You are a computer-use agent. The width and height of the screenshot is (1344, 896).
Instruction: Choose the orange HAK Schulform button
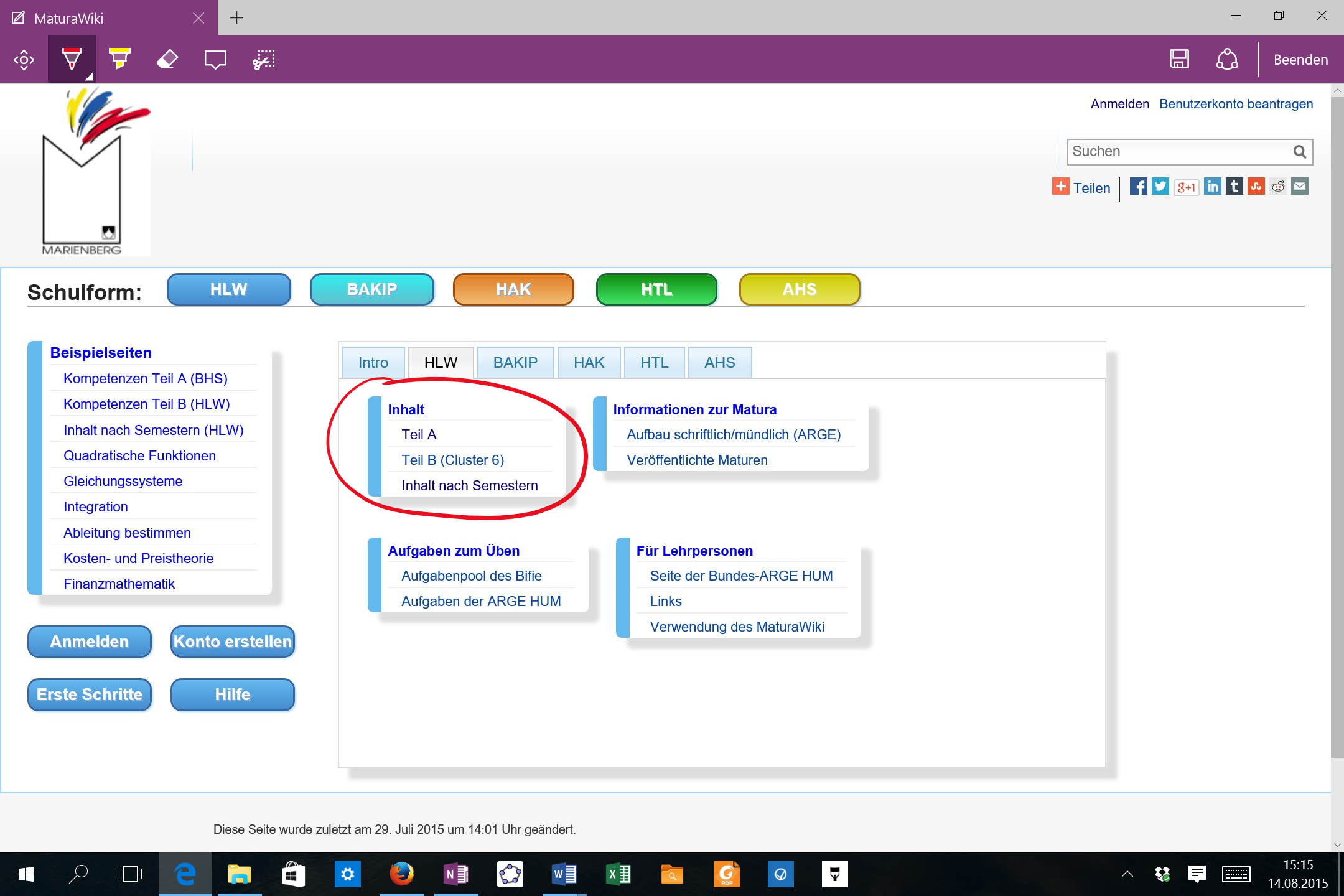click(x=513, y=289)
